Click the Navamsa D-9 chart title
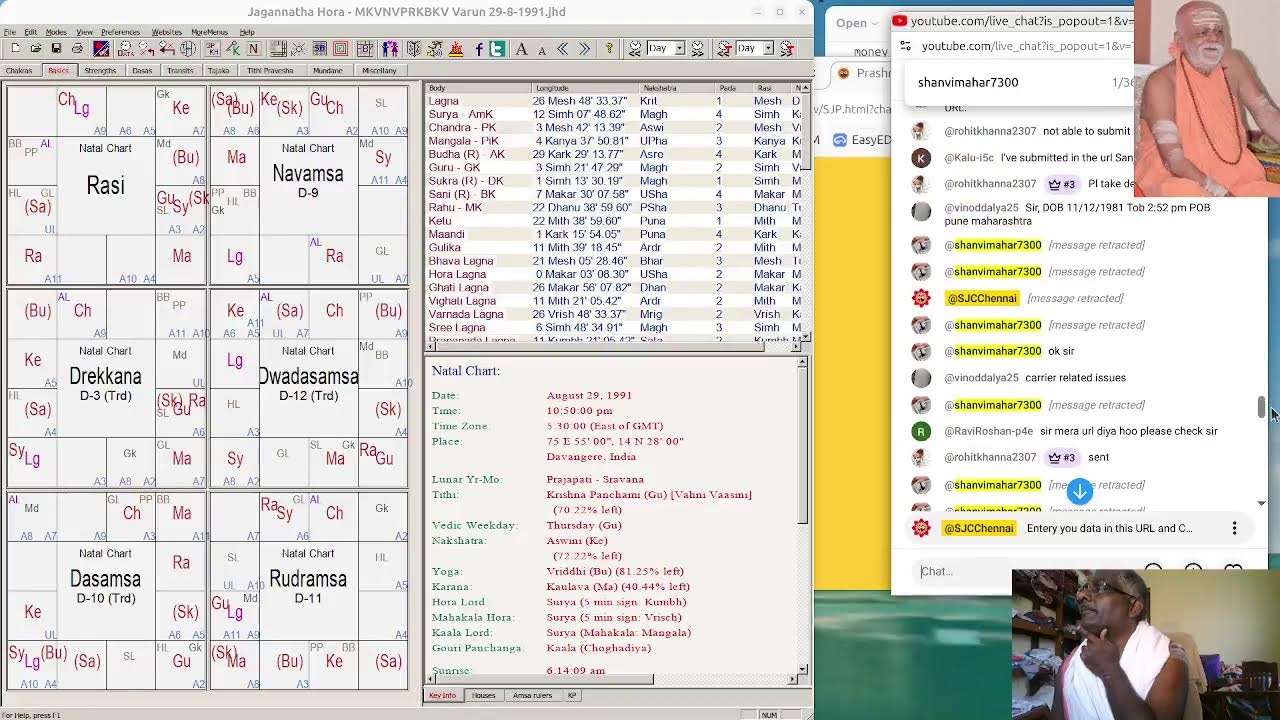The image size is (1280, 720). coord(308,179)
